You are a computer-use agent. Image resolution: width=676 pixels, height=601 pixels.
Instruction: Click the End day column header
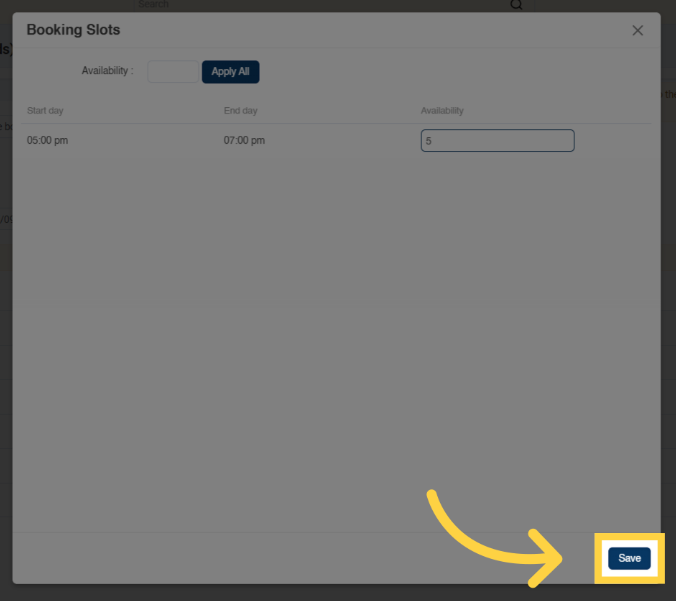(x=240, y=110)
